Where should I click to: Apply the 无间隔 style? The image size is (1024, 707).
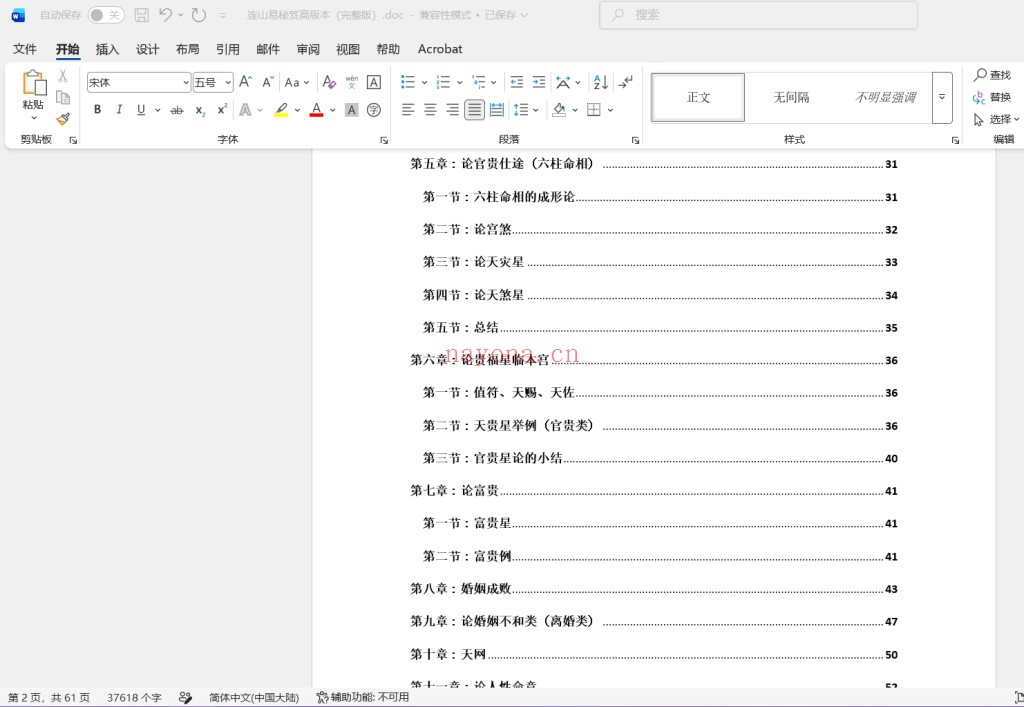tap(791, 97)
